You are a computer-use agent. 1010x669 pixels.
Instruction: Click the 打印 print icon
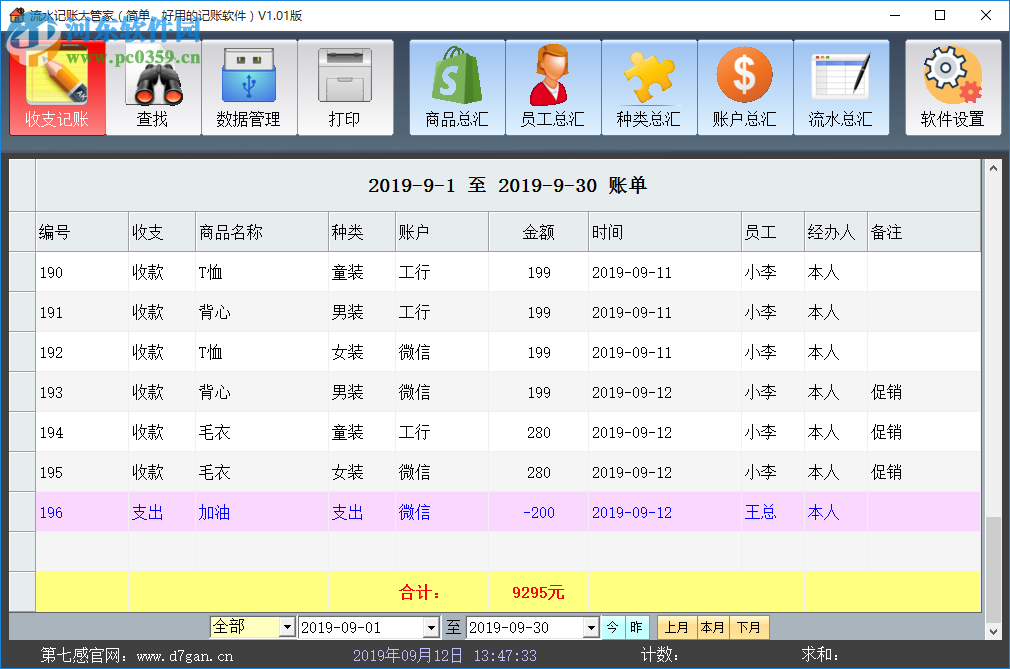[x=346, y=87]
